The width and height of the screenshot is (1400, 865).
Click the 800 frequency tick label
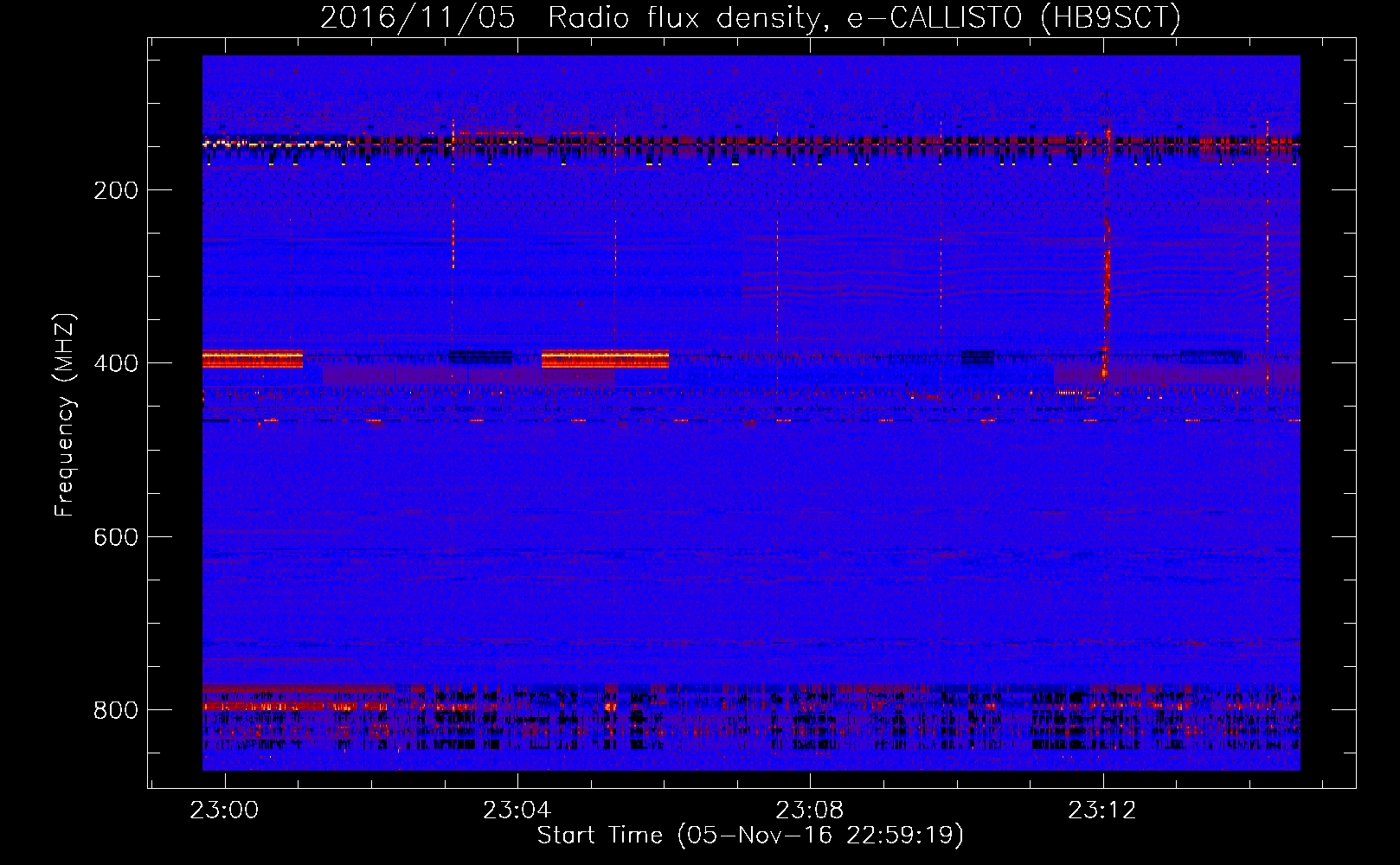pyautogui.click(x=116, y=710)
